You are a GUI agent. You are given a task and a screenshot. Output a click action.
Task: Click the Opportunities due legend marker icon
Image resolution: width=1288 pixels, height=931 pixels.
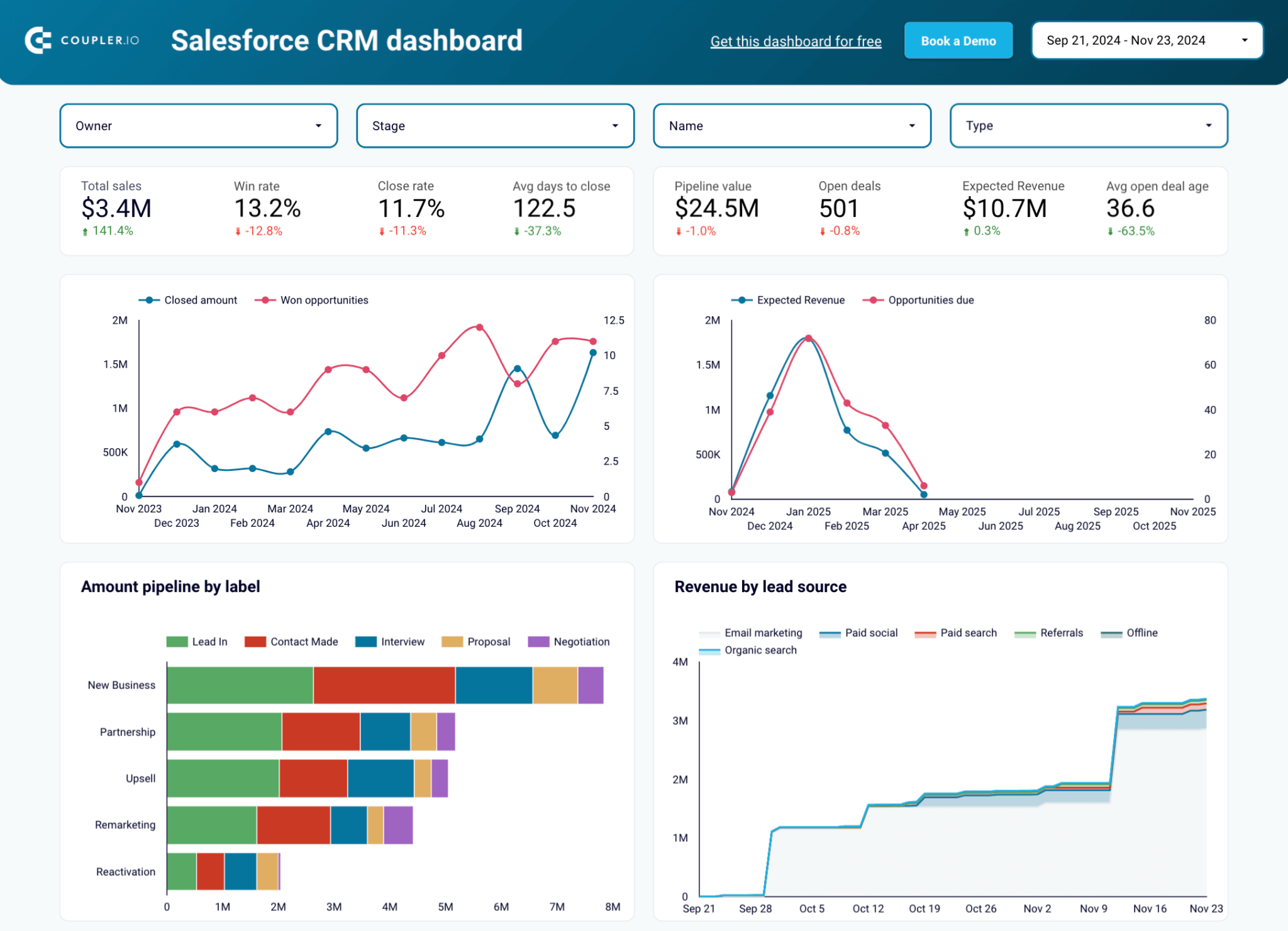(873, 300)
